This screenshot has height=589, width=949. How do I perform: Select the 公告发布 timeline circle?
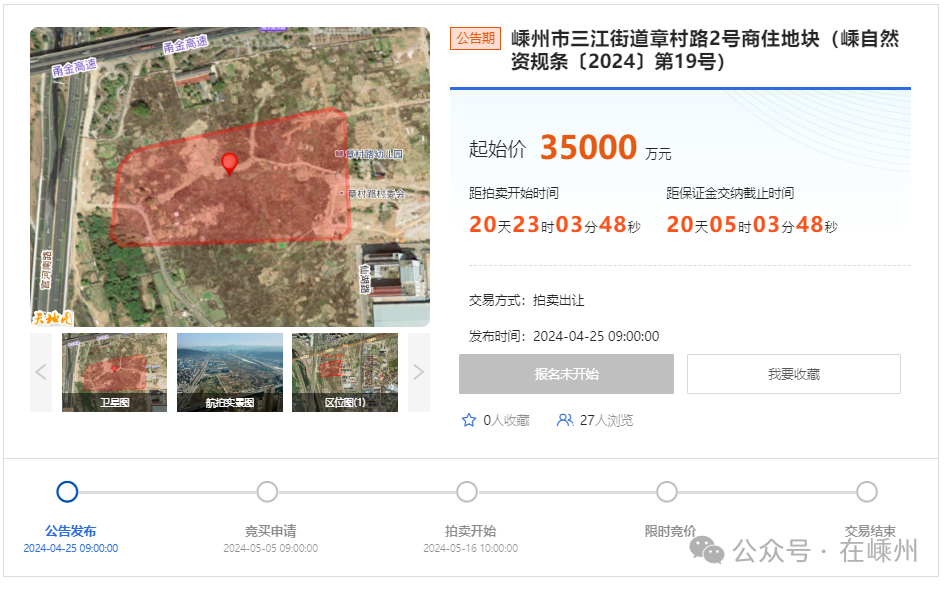click(x=67, y=492)
